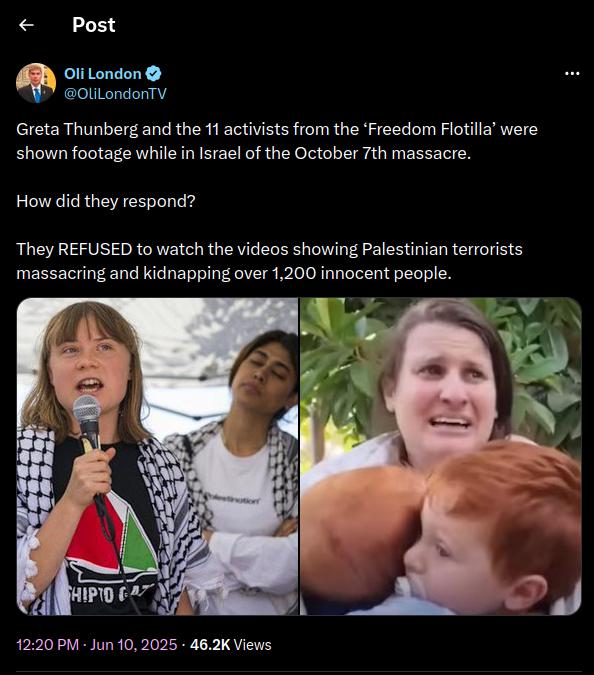Click the Oli London display name
The height and width of the screenshot is (675, 594).
coord(103,74)
